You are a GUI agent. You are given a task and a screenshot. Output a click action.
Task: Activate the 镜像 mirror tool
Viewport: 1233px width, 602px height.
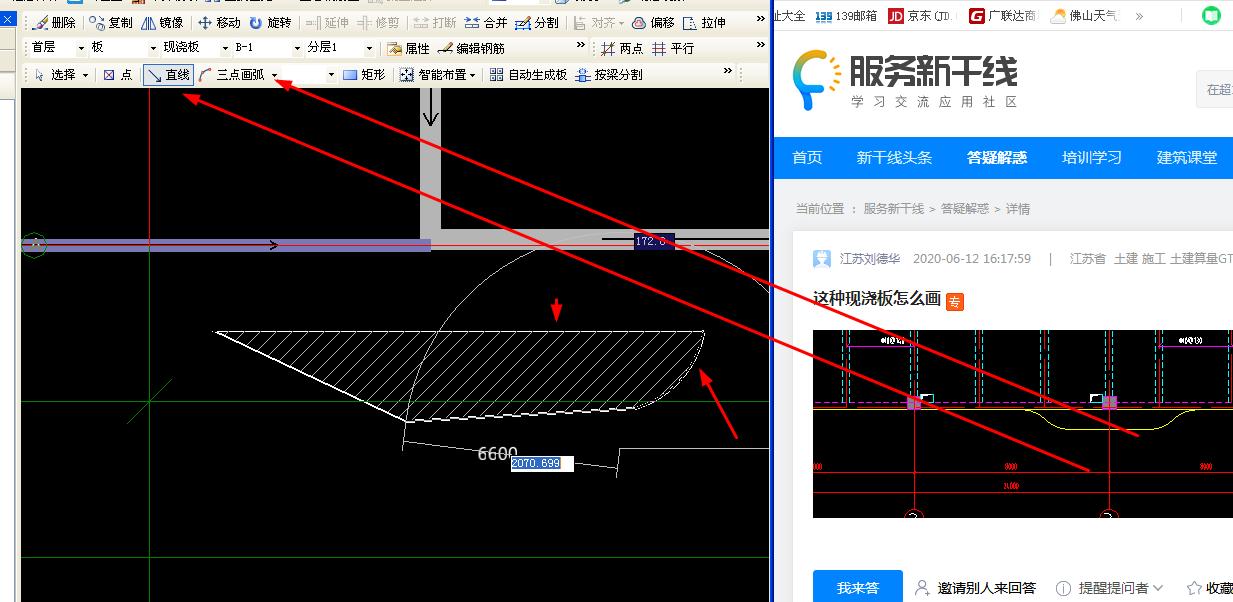162,23
